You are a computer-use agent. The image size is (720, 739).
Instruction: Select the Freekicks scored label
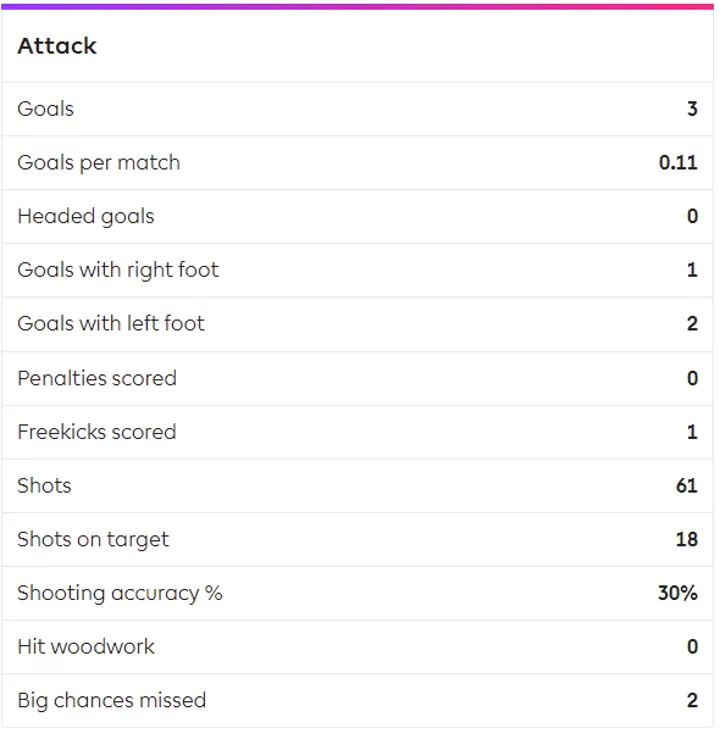pos(97,432)
